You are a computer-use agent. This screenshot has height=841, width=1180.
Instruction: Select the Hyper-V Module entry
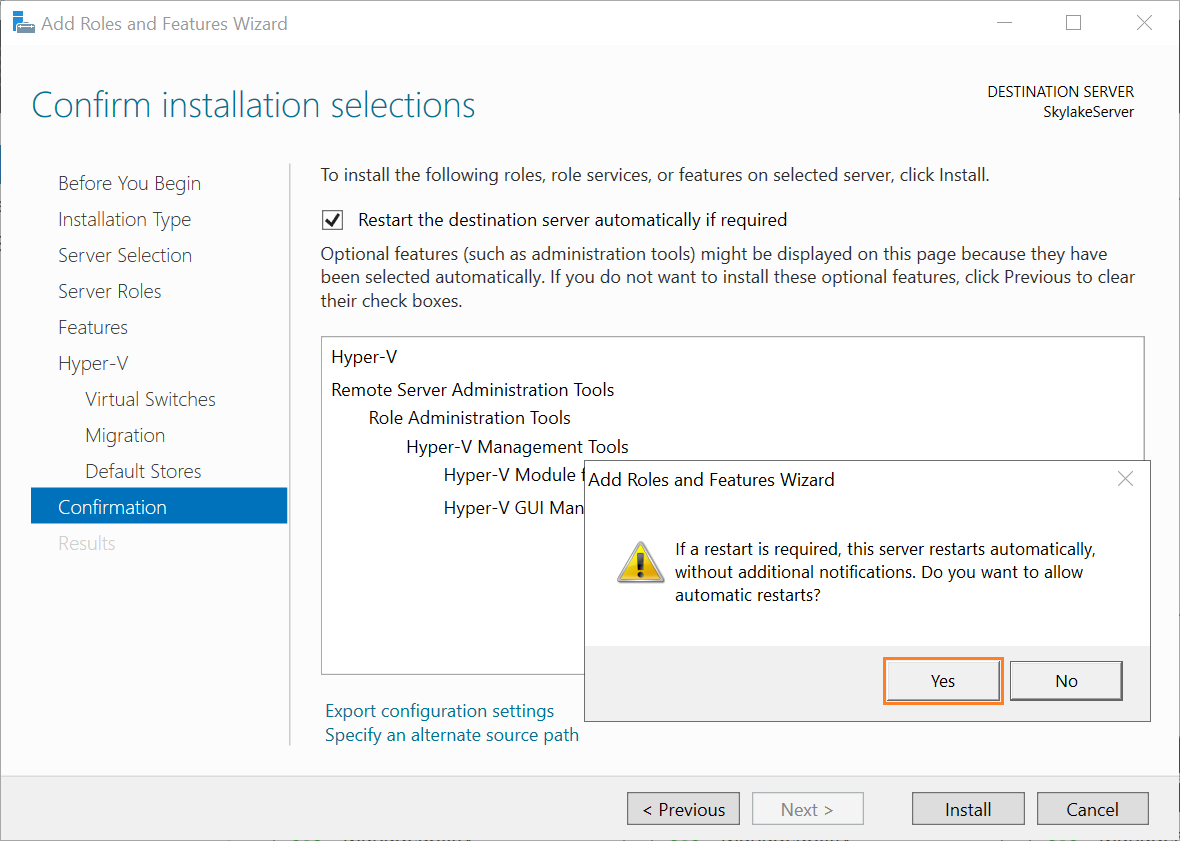pyautogui.click(x=514, y=475)
